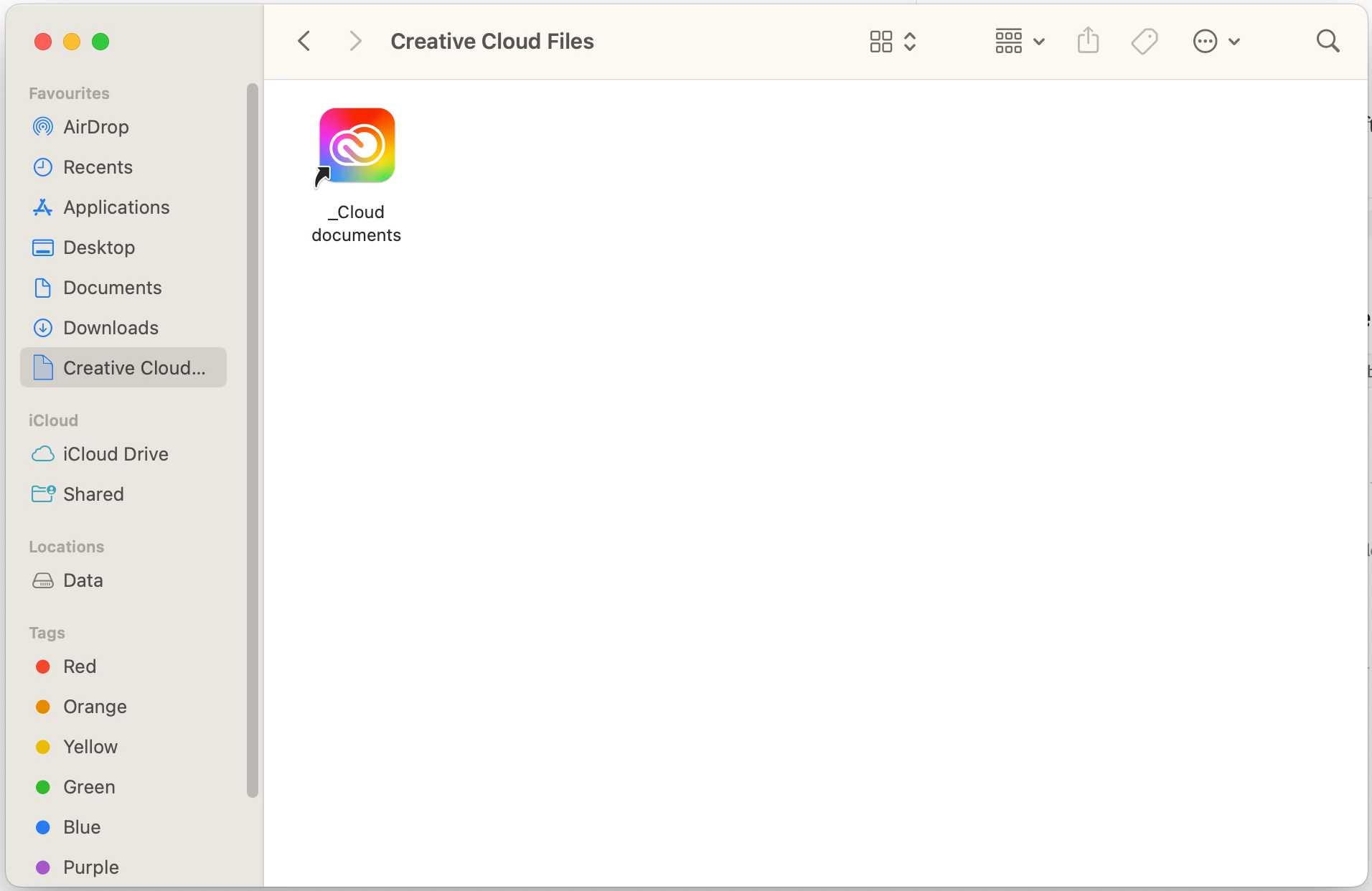The width and height of the screenshot is (1372, 891).
Task: Switch view using the icon grid button
Action: tap(892, 42)
